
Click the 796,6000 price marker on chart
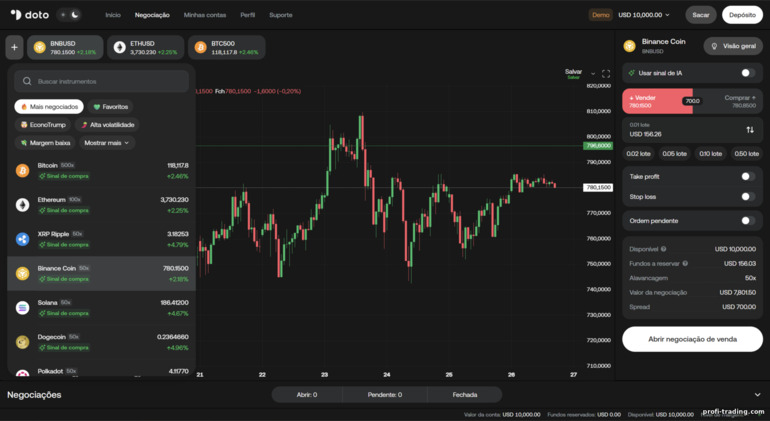(x=598, y=145)
